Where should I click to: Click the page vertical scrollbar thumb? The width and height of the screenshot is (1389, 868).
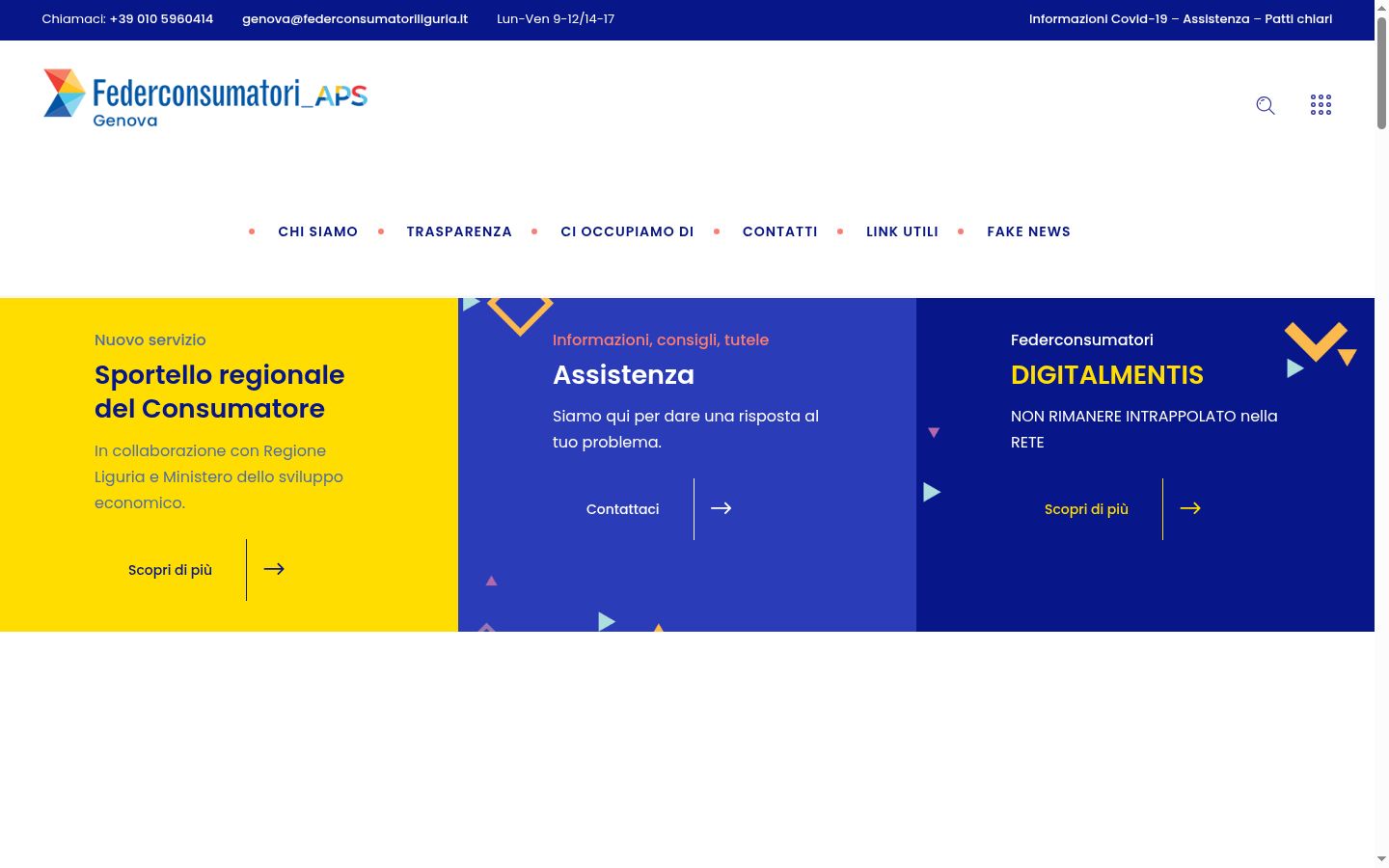pyautogui.click(x=1381, y=72)
